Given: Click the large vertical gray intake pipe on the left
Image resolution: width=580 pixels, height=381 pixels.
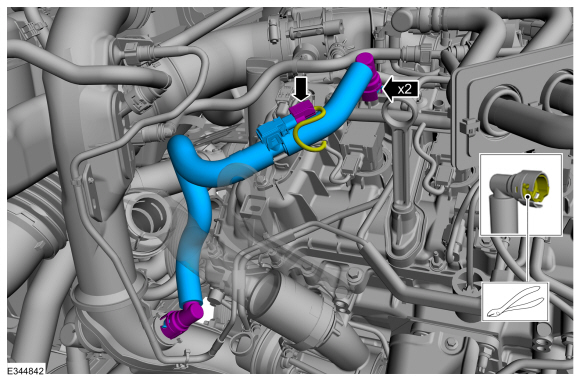Looking at the screenshot, I should pos(86,185).
